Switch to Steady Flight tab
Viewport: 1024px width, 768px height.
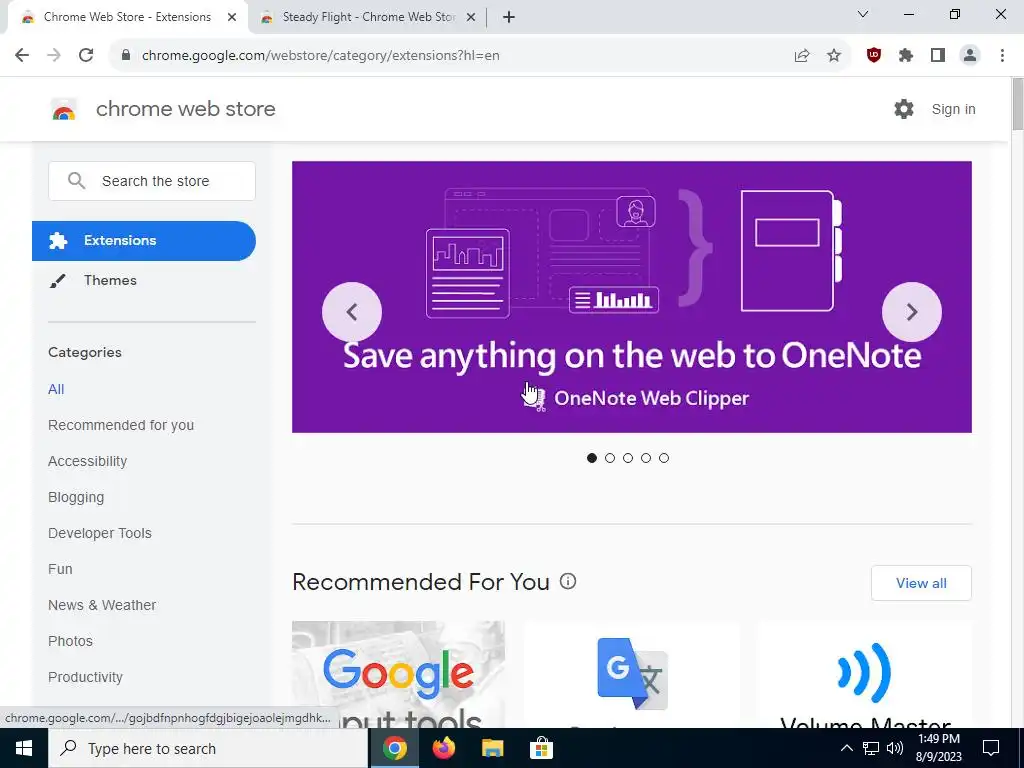point(368,18)
